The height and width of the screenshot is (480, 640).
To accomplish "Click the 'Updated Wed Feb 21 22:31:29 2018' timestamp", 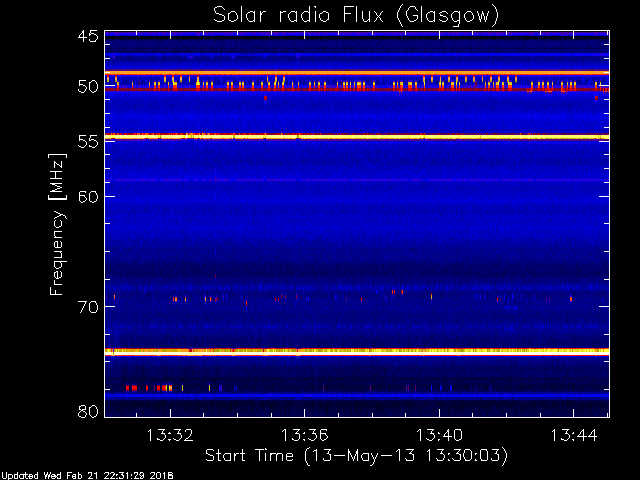I will point(87,476).
